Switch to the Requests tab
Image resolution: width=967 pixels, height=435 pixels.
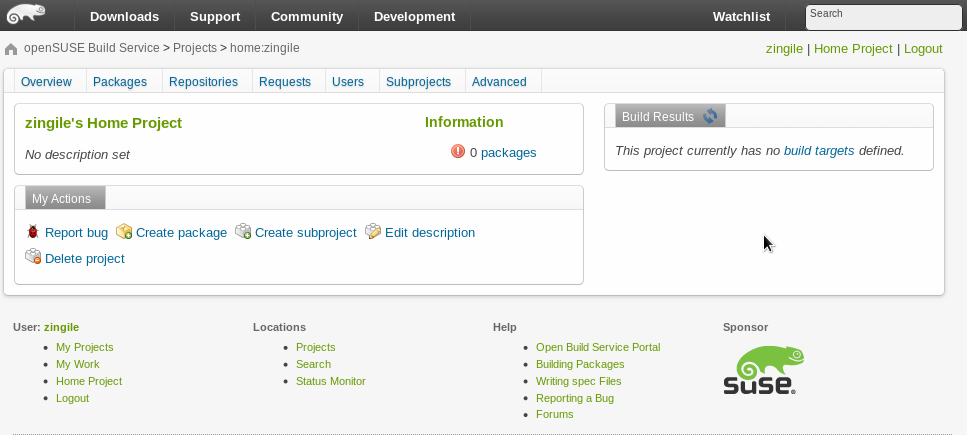[285, 81]
